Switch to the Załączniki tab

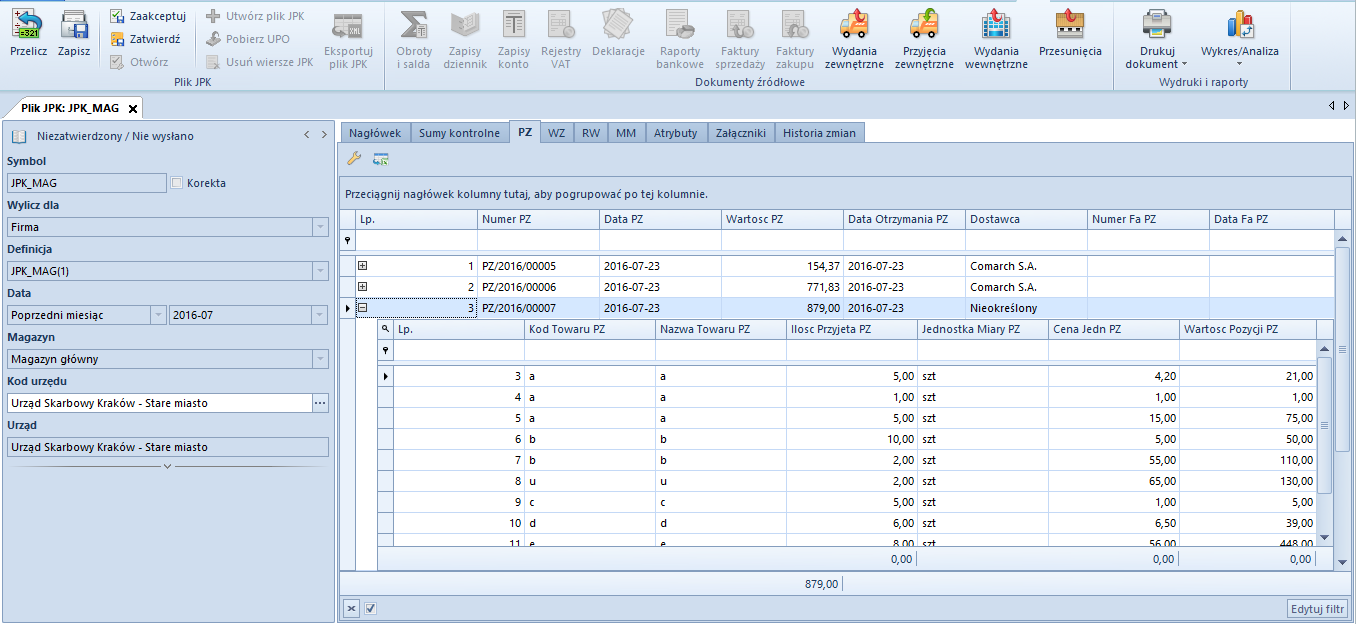[x=741, y=133]
